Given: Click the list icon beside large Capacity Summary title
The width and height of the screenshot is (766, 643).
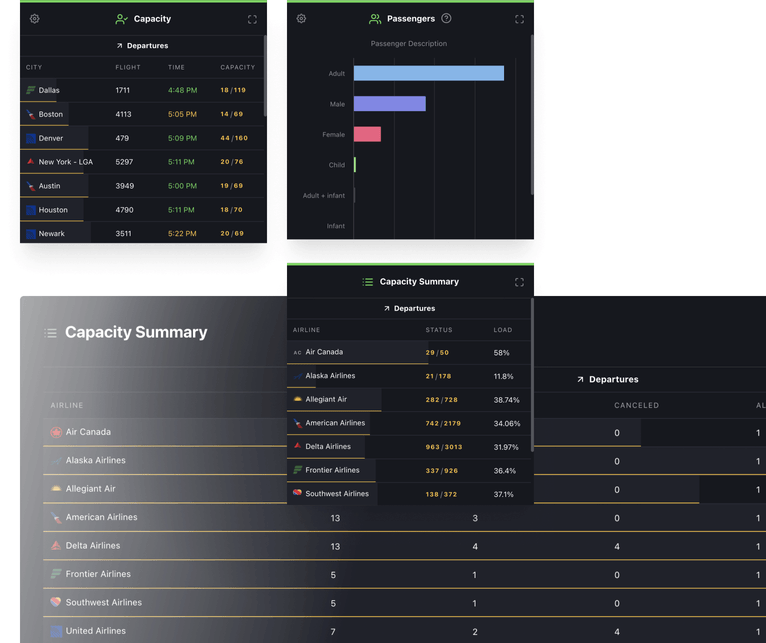Looking at the screenshot, I should tap(50, 333).
